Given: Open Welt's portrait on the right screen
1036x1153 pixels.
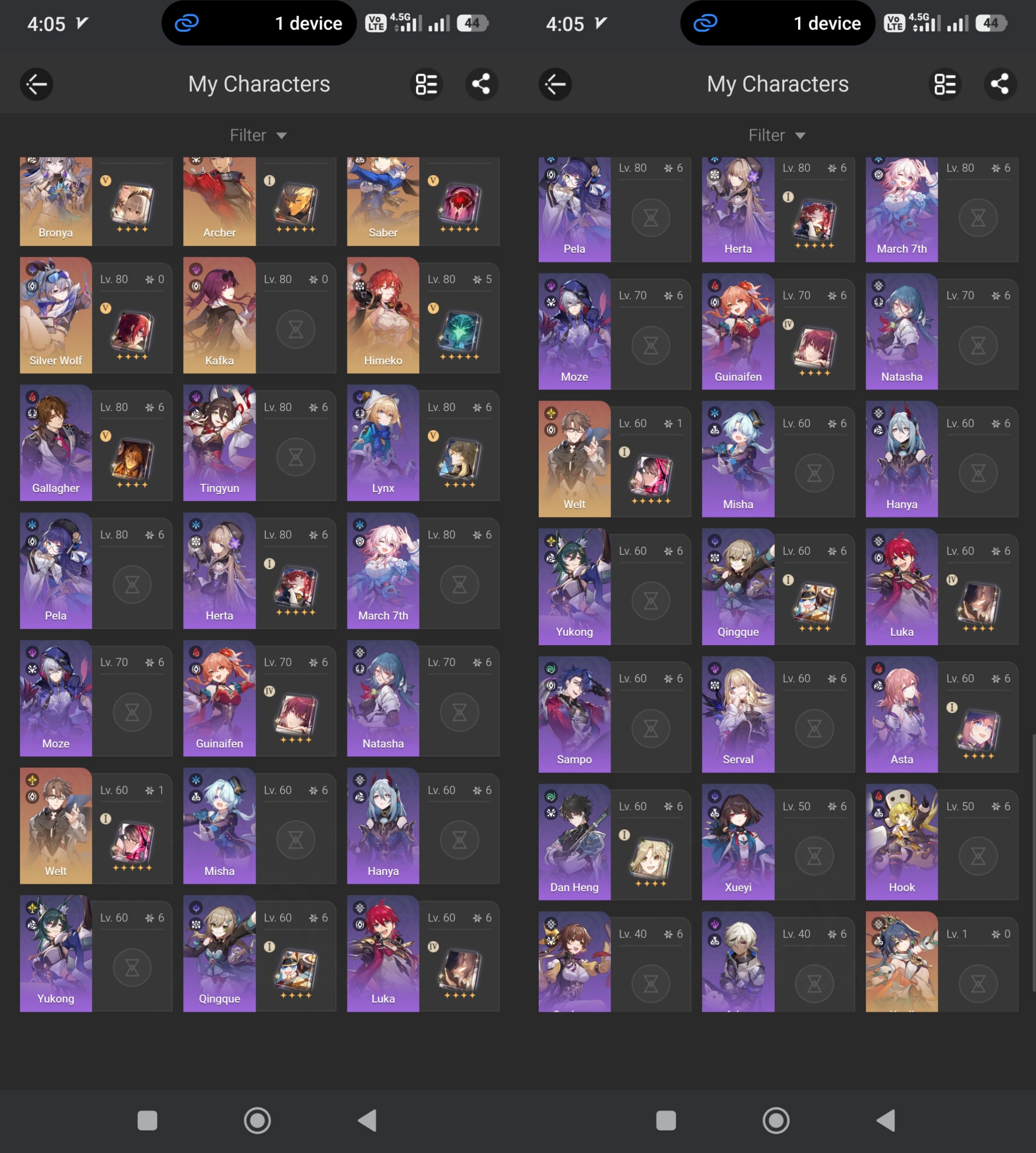Looking at the screenshot, I should [574, 458].
